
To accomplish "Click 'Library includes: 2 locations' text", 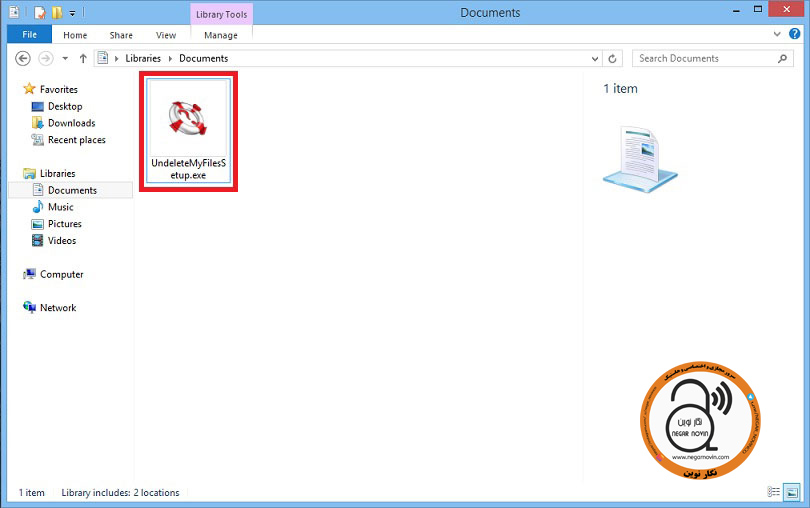I will pyautogui.click(x=120, y=493).
